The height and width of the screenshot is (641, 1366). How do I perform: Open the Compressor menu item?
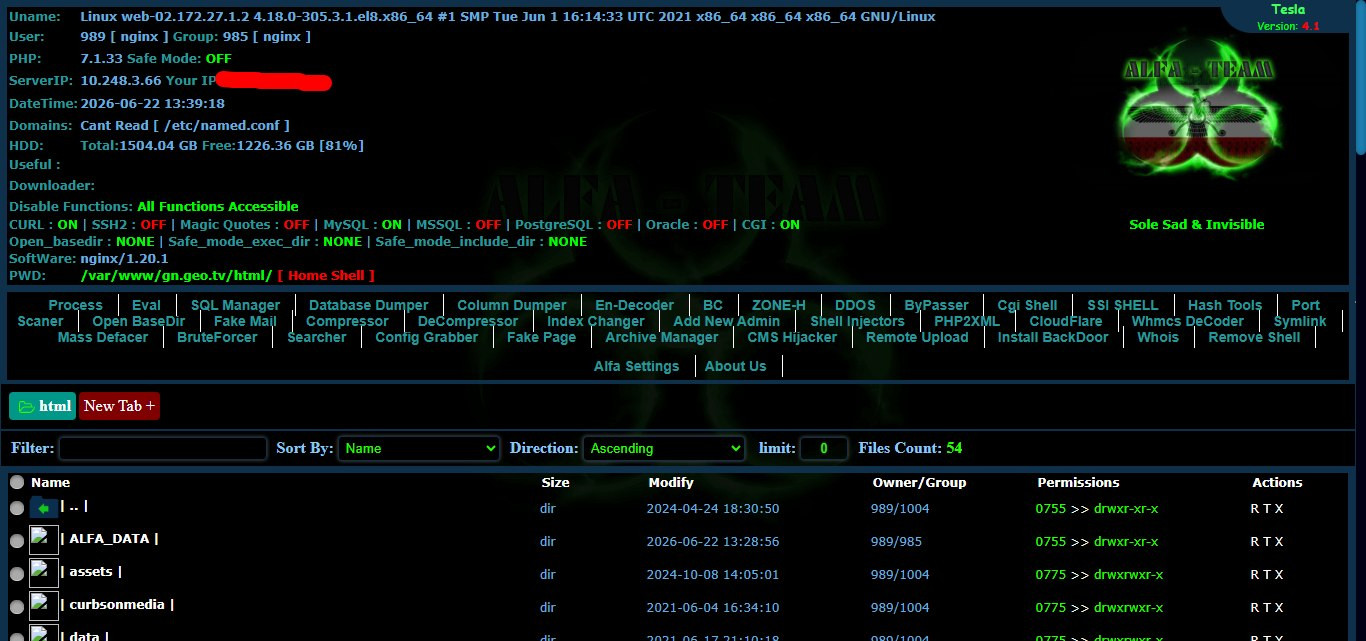(x=347, y=321)
